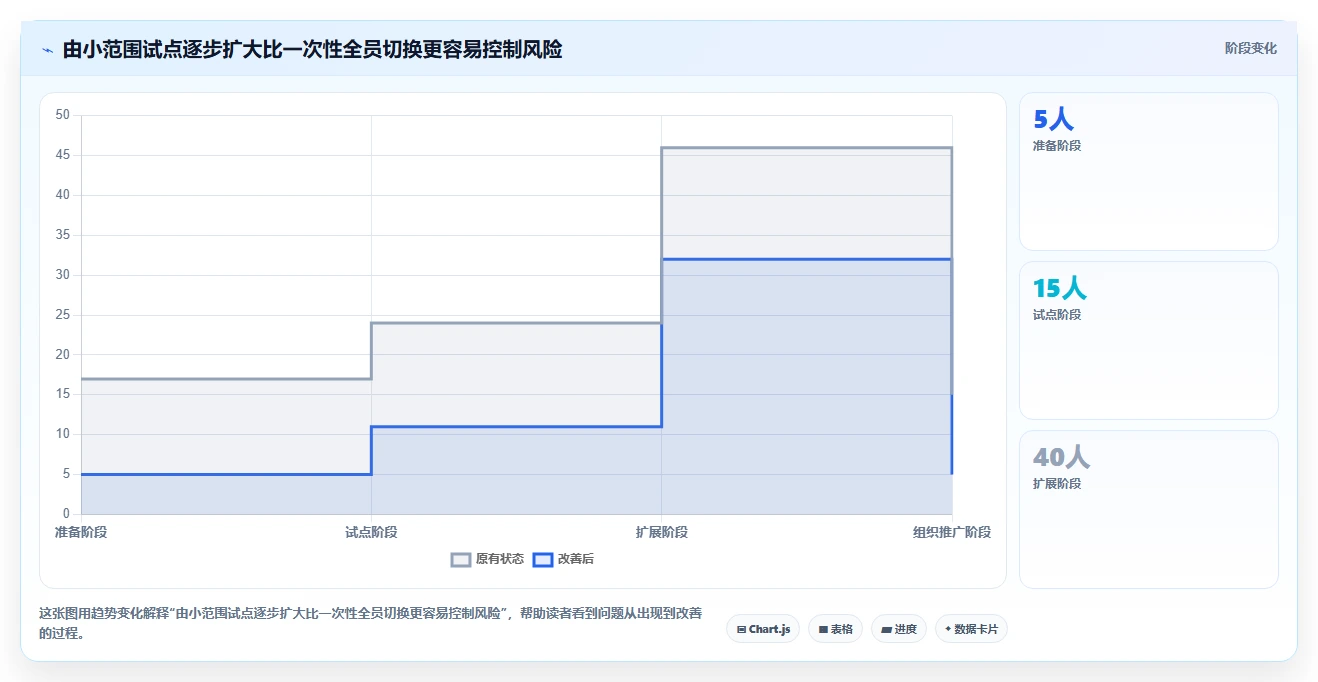The height and width of the screenshot is (682, 1318).
Task: Click the 15人 value in second card
Action: pyautogui.click(x=1059, y=289)
